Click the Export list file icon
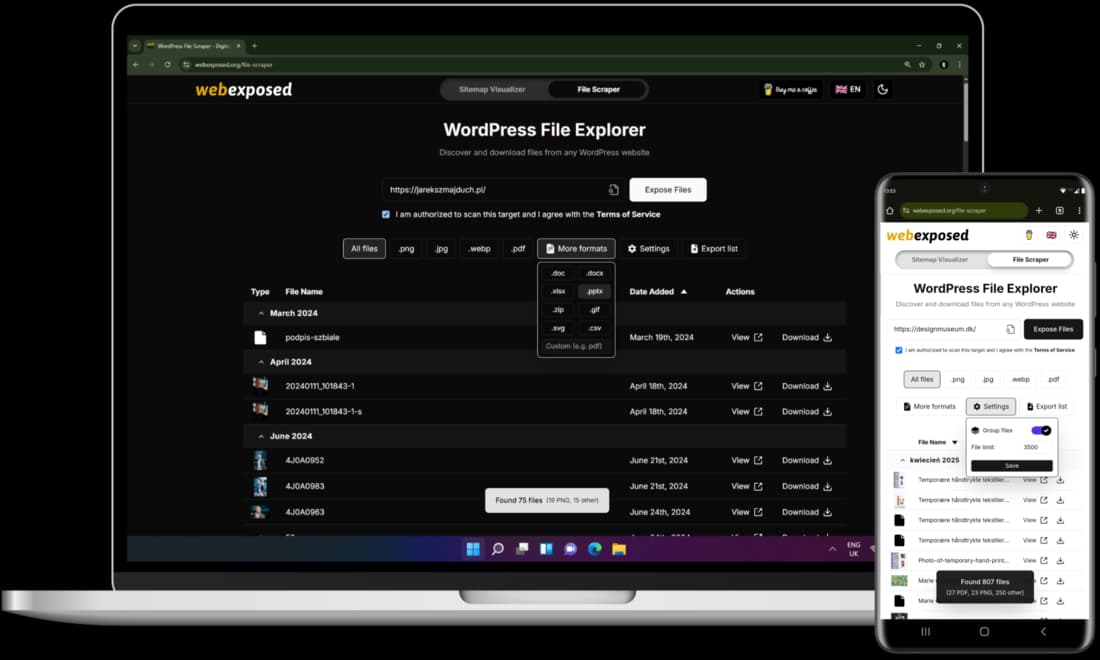The width and height of the screenshot is (1100, 660). (x=694, y=248)
